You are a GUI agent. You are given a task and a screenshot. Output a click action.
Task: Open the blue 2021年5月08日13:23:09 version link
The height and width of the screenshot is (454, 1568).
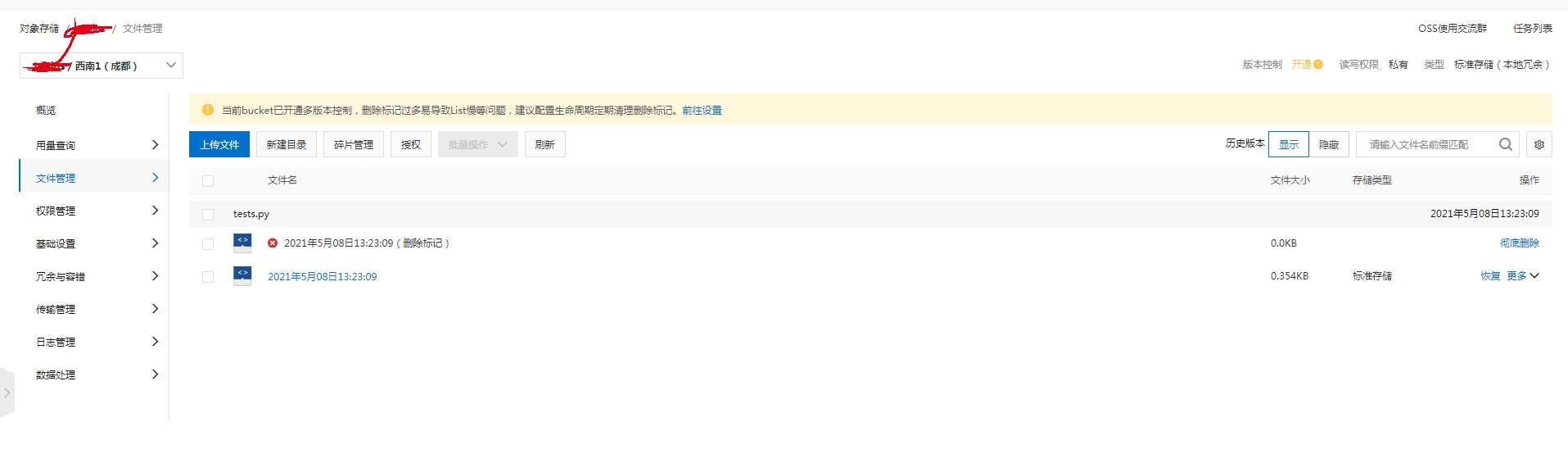click(x=323, y=276)
